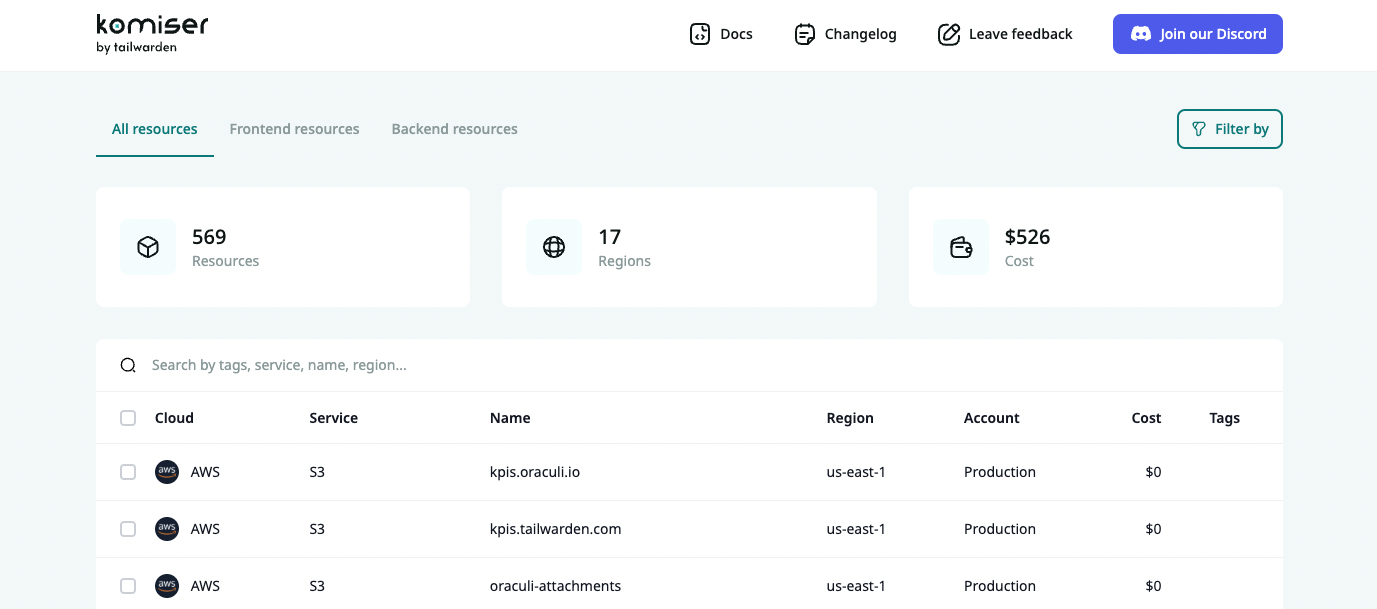Switch to Frontend resources tab
Screen dimensions: 1377x609
294,129
